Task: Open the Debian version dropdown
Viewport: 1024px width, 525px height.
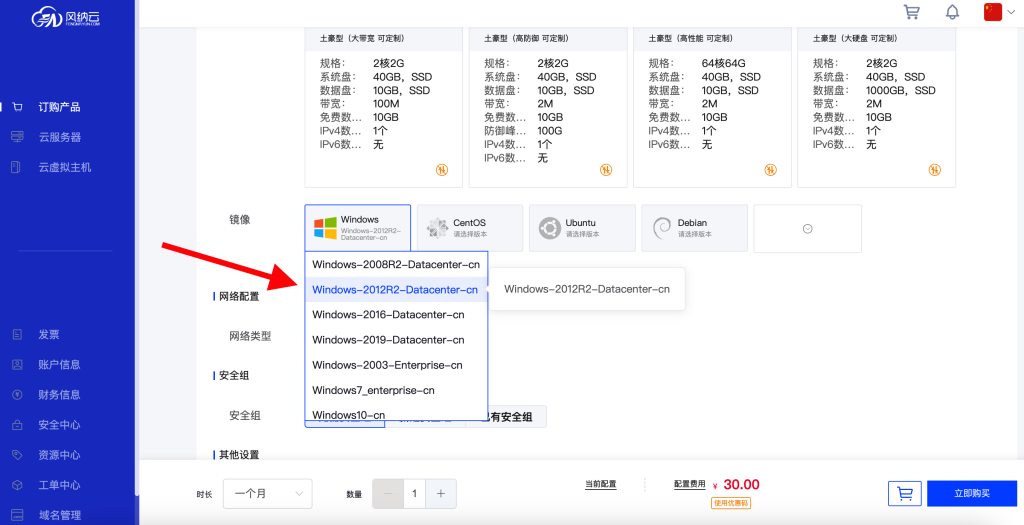Action: point(694,228)
